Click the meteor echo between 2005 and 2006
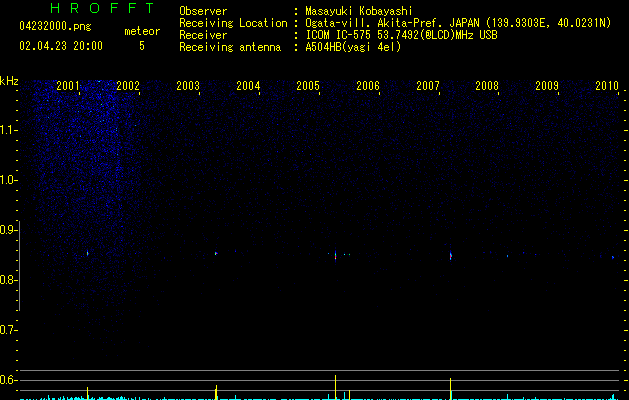Screen dimensions: 629x400 (335, 254)
